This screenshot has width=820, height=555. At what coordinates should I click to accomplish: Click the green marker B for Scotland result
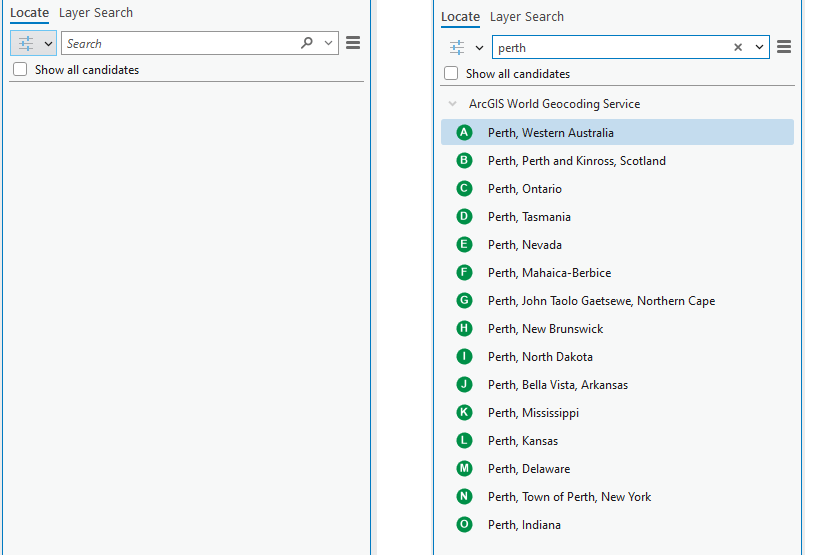click(x=463, y=161)
